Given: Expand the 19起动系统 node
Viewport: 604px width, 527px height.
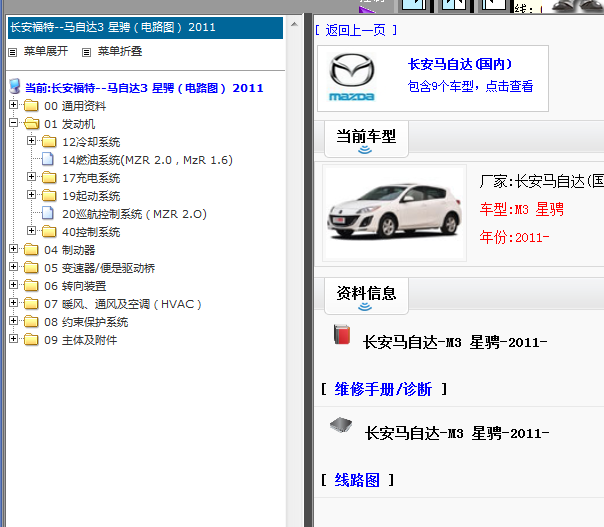Looking at the screenshot, I should (32, 195).
